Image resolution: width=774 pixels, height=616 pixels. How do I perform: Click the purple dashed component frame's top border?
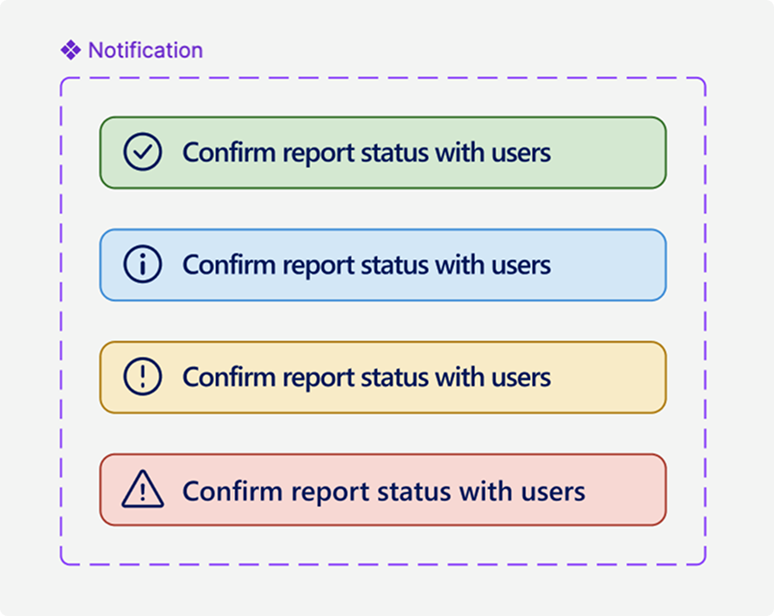[x=383, y=78]
